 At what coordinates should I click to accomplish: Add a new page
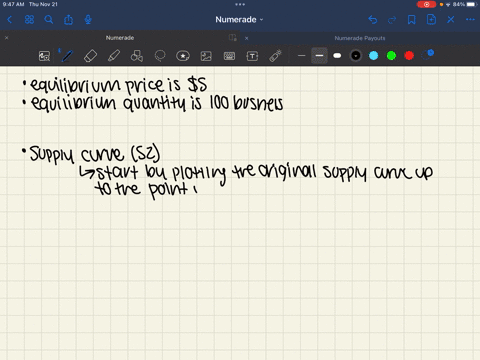pos(431,20)
